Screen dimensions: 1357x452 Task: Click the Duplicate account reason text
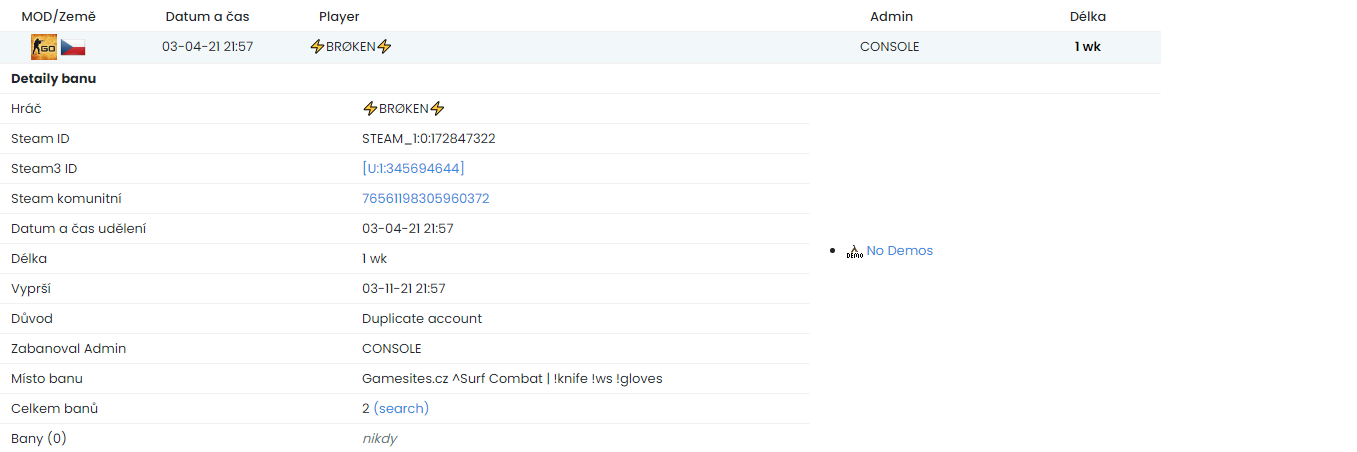[x=421, y=319]
